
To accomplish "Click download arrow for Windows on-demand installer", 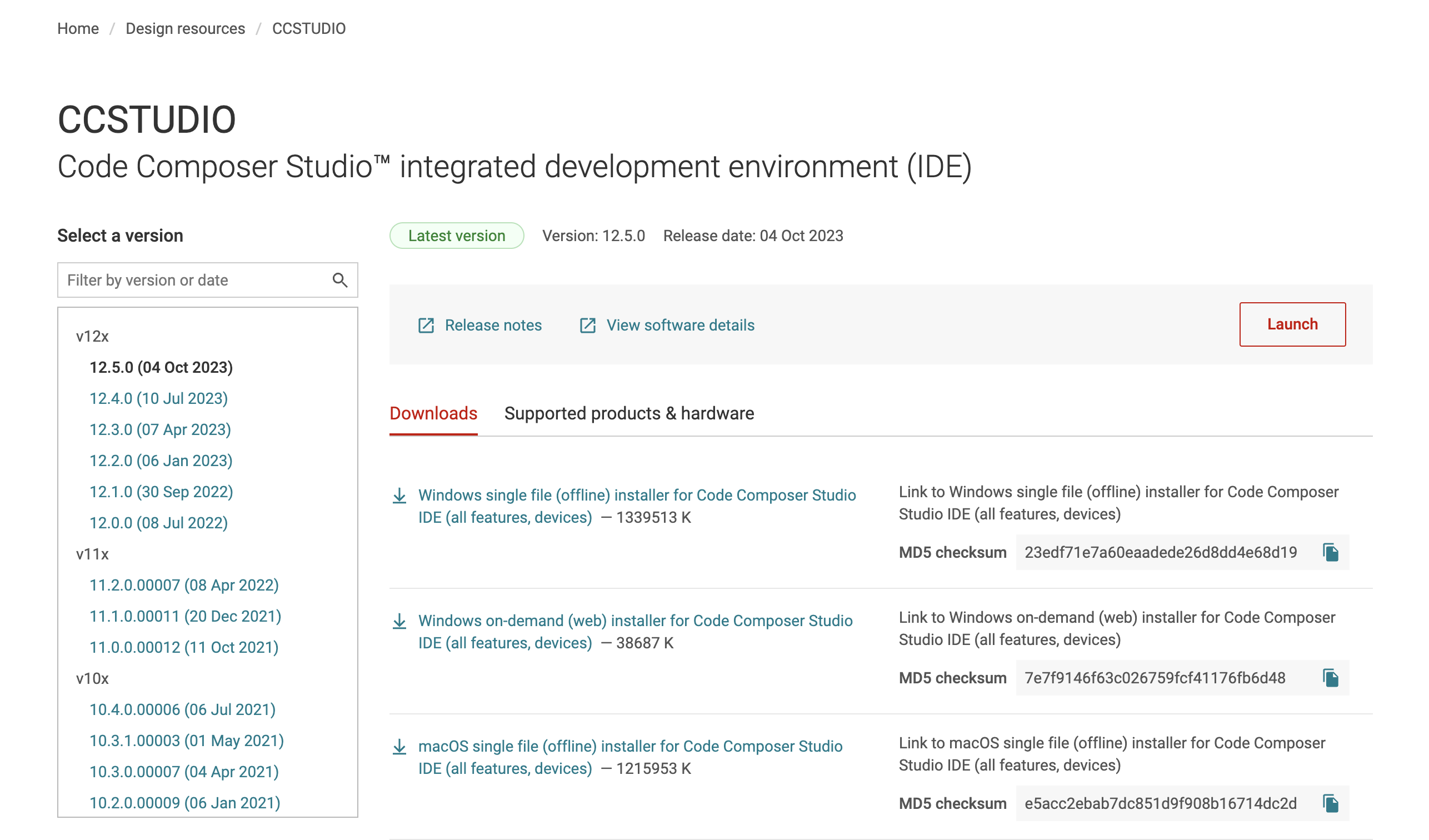I will pos(399,621).
